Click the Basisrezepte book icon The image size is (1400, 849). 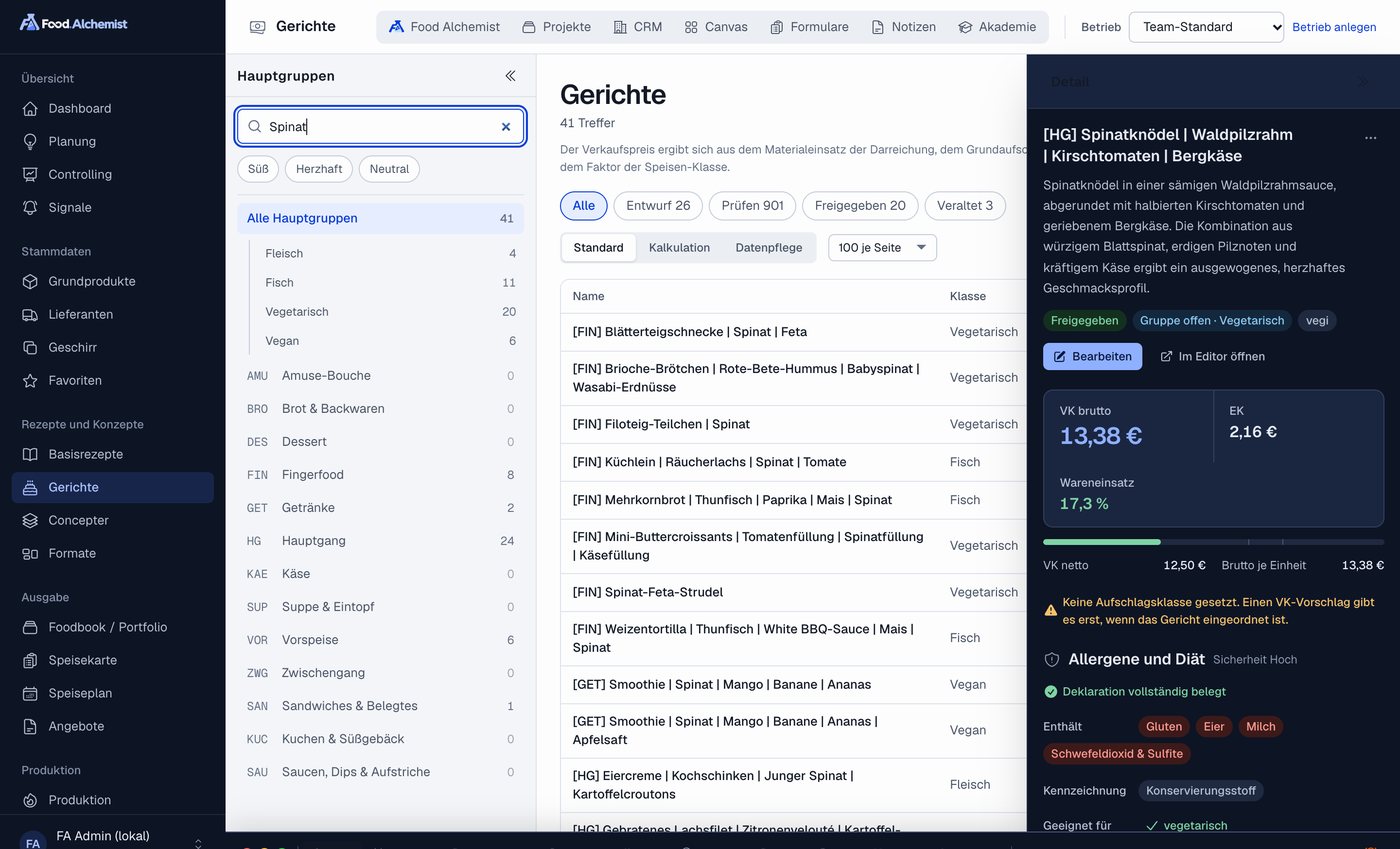pyautogui.click(x=30, y=454)
